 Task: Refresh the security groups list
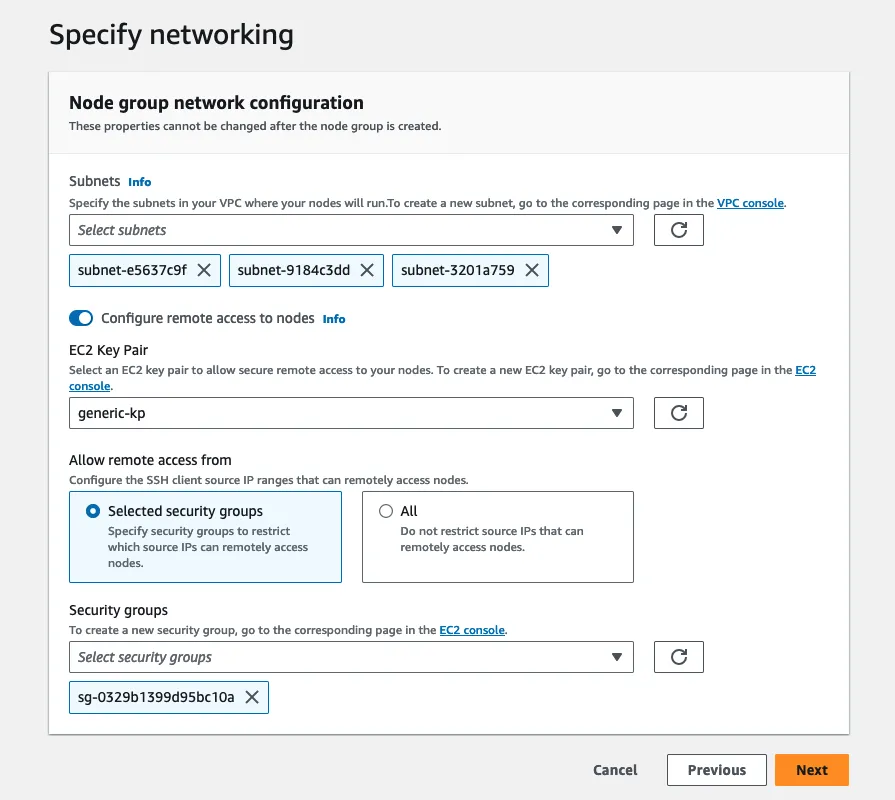pos(678,657)
